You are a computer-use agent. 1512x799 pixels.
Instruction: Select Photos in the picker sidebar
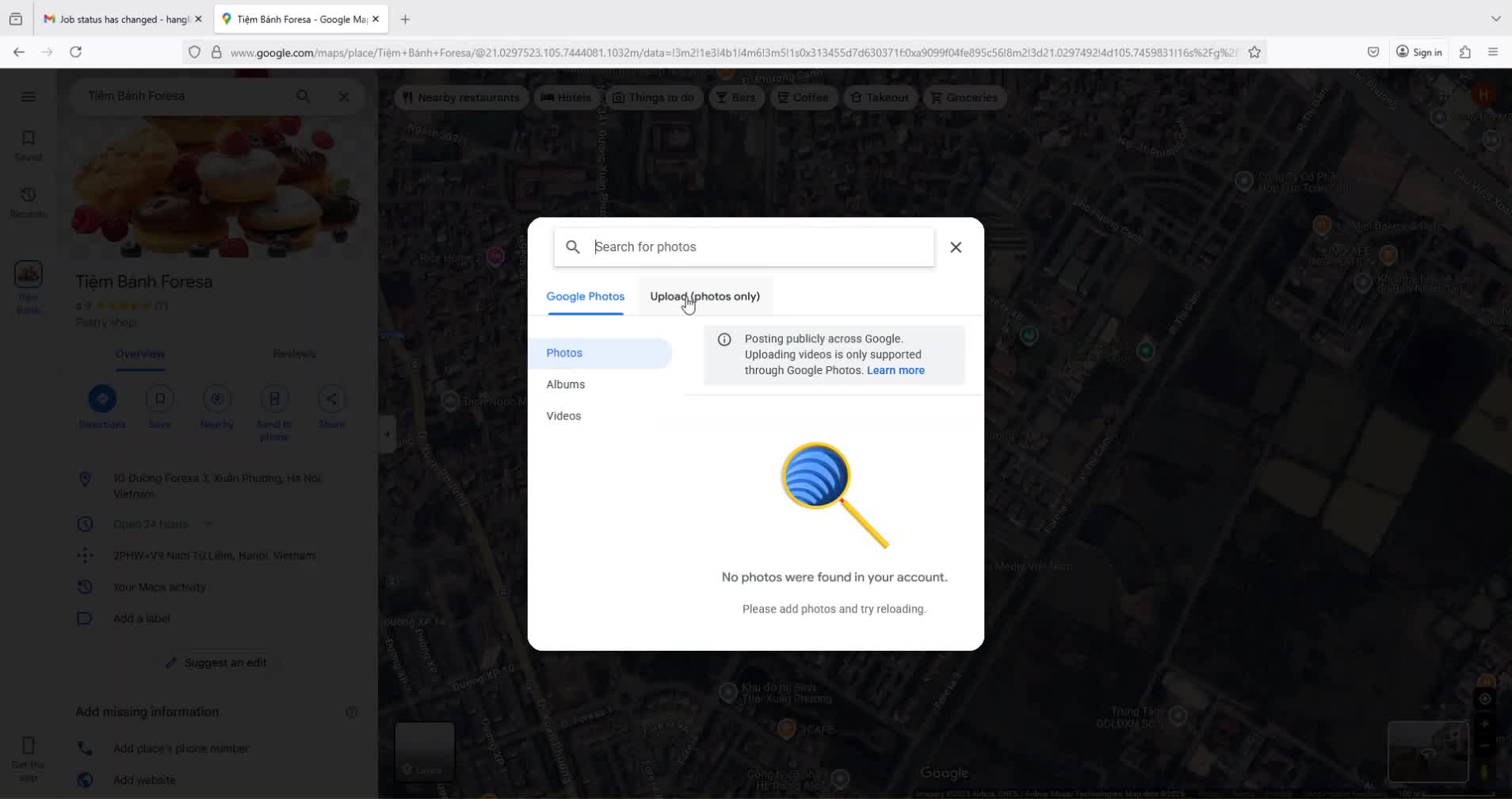click(564, 353)
